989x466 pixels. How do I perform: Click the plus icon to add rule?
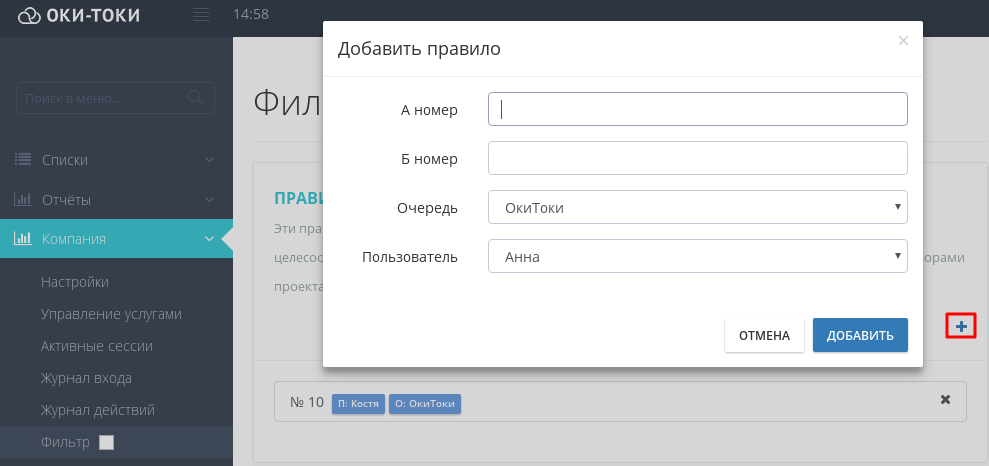pyautogui.click(x=961, y=325)
